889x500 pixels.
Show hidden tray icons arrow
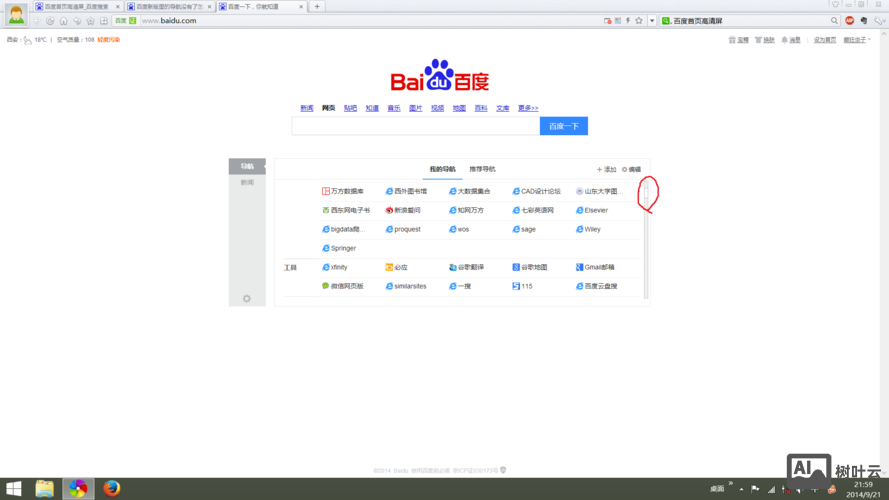[x=741, y=489]
